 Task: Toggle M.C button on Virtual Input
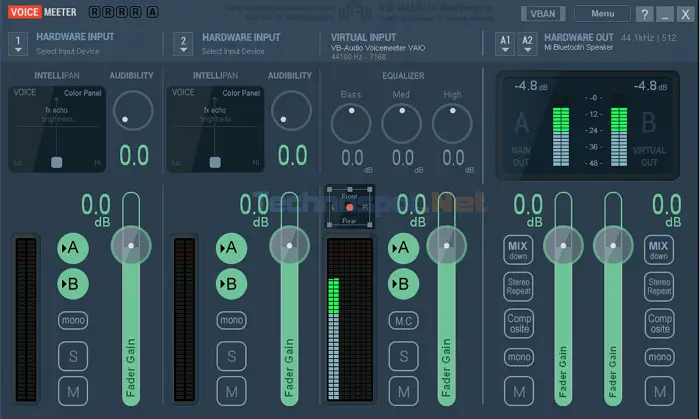403,320
